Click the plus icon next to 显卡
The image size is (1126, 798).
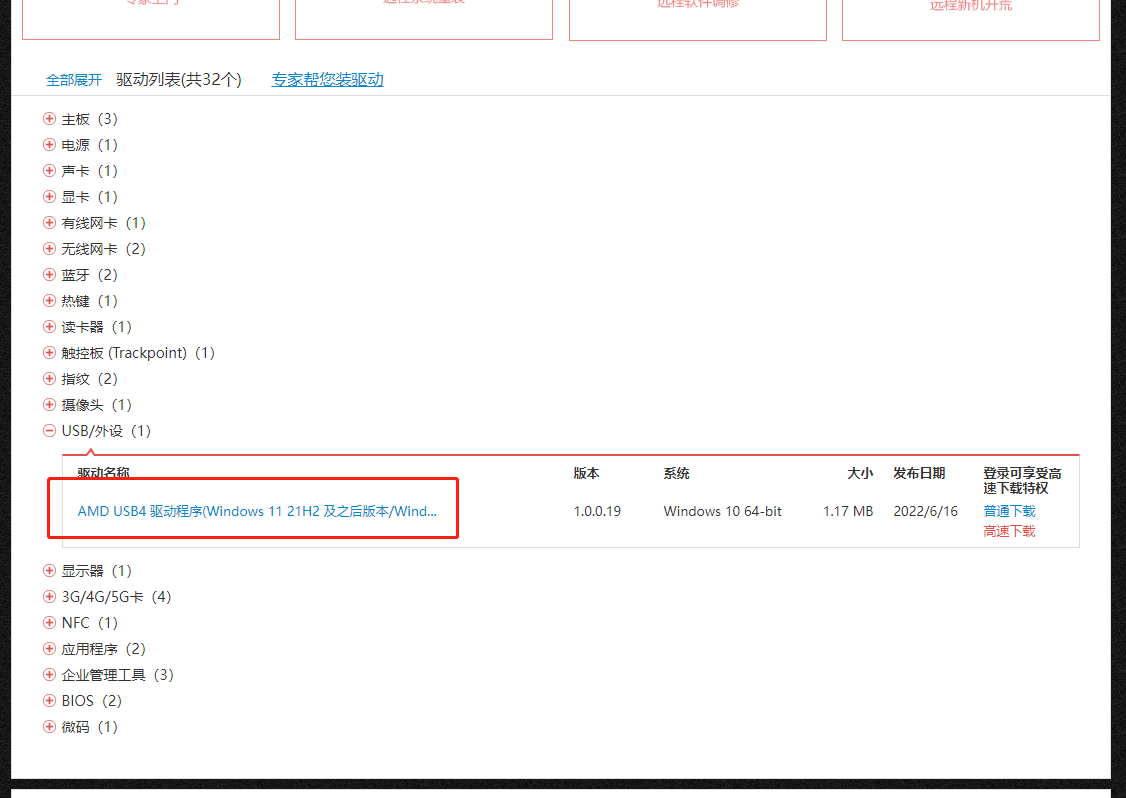49,196
